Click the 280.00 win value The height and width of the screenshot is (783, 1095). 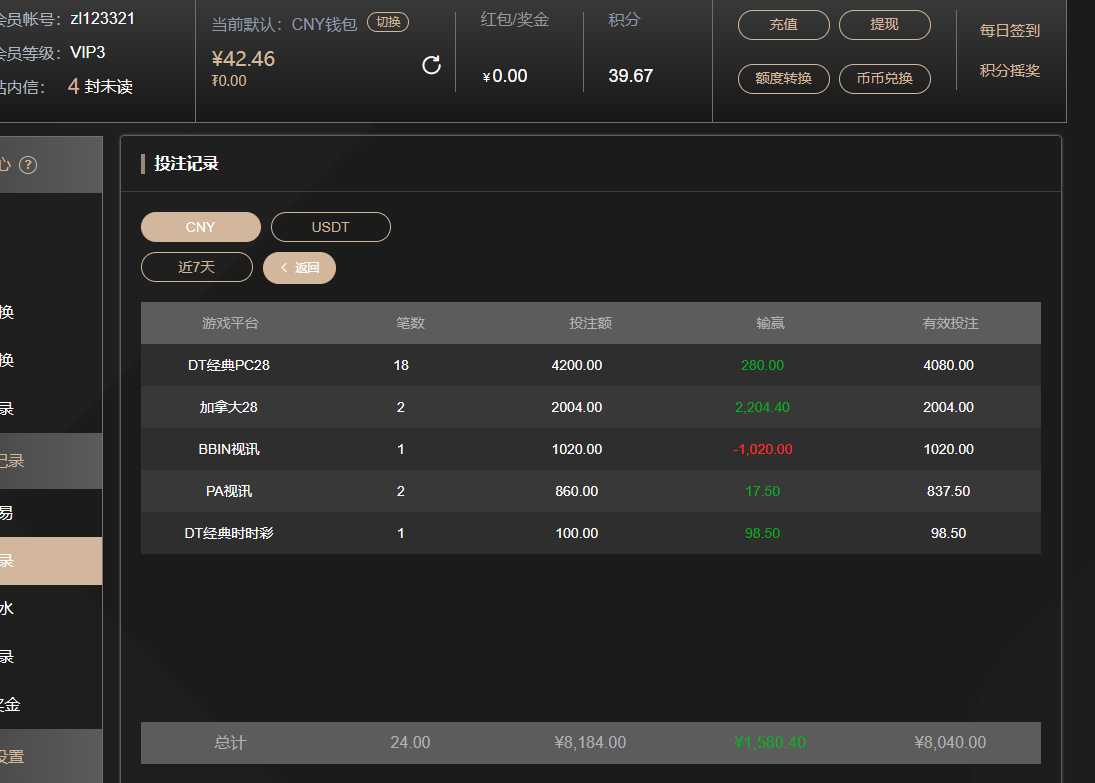(763, 365)
